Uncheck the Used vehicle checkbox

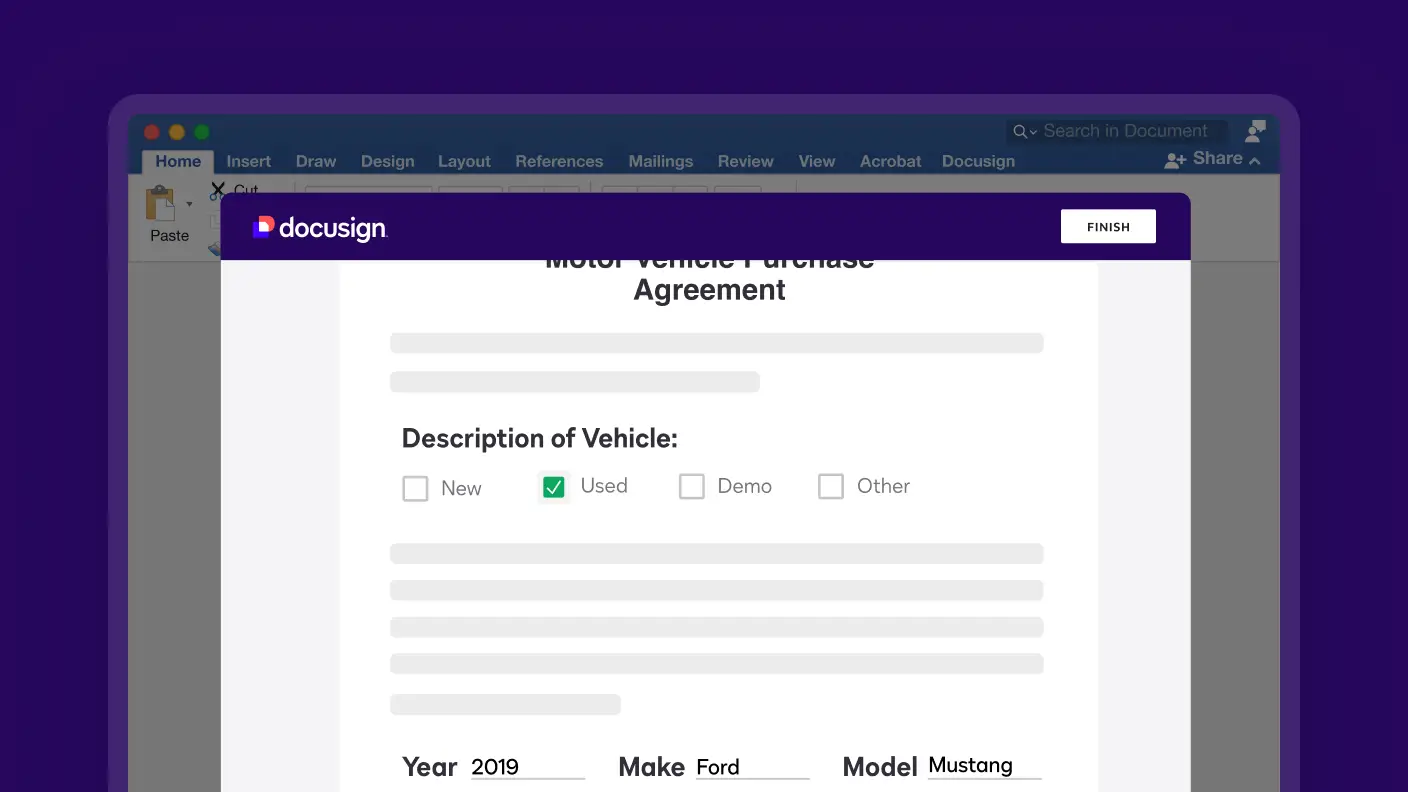point(554,487)
